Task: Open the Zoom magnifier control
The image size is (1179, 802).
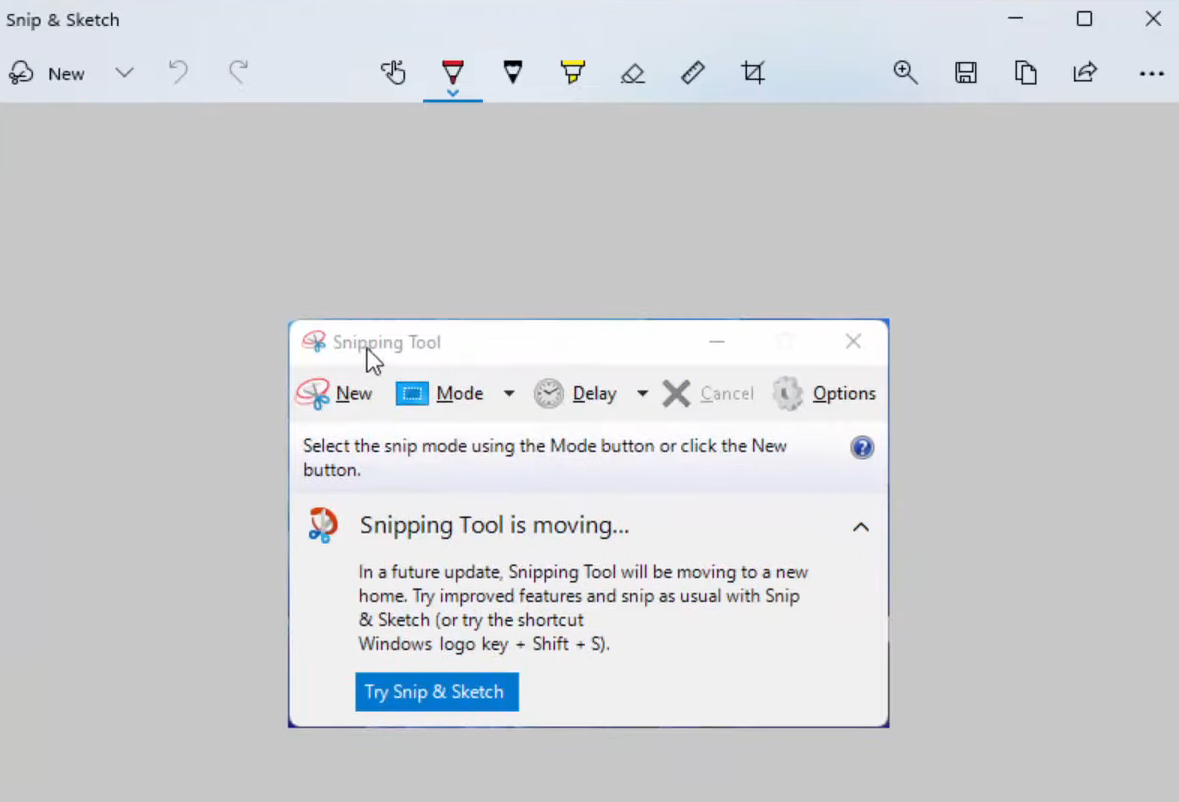Action: pyautogui.click(x=905, y=73)
